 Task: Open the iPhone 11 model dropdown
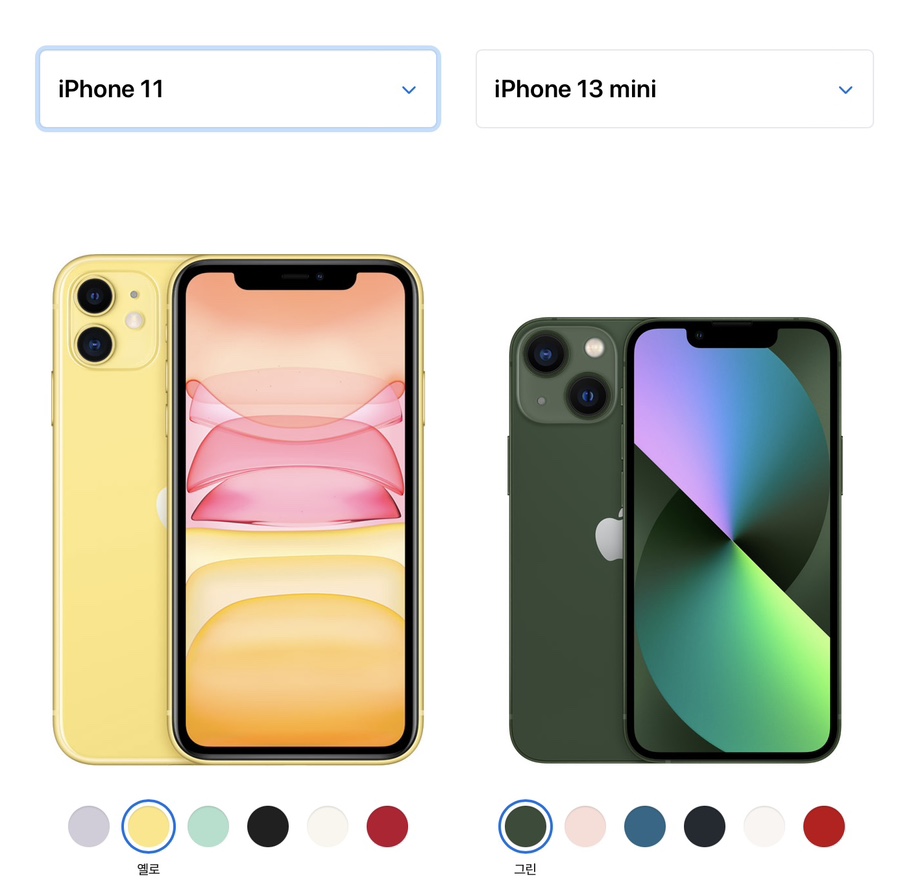tap(238, 89)
